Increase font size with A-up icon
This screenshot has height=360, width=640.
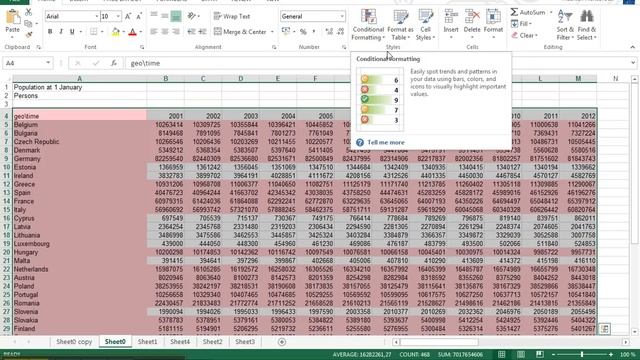click(x=128, y=16)
